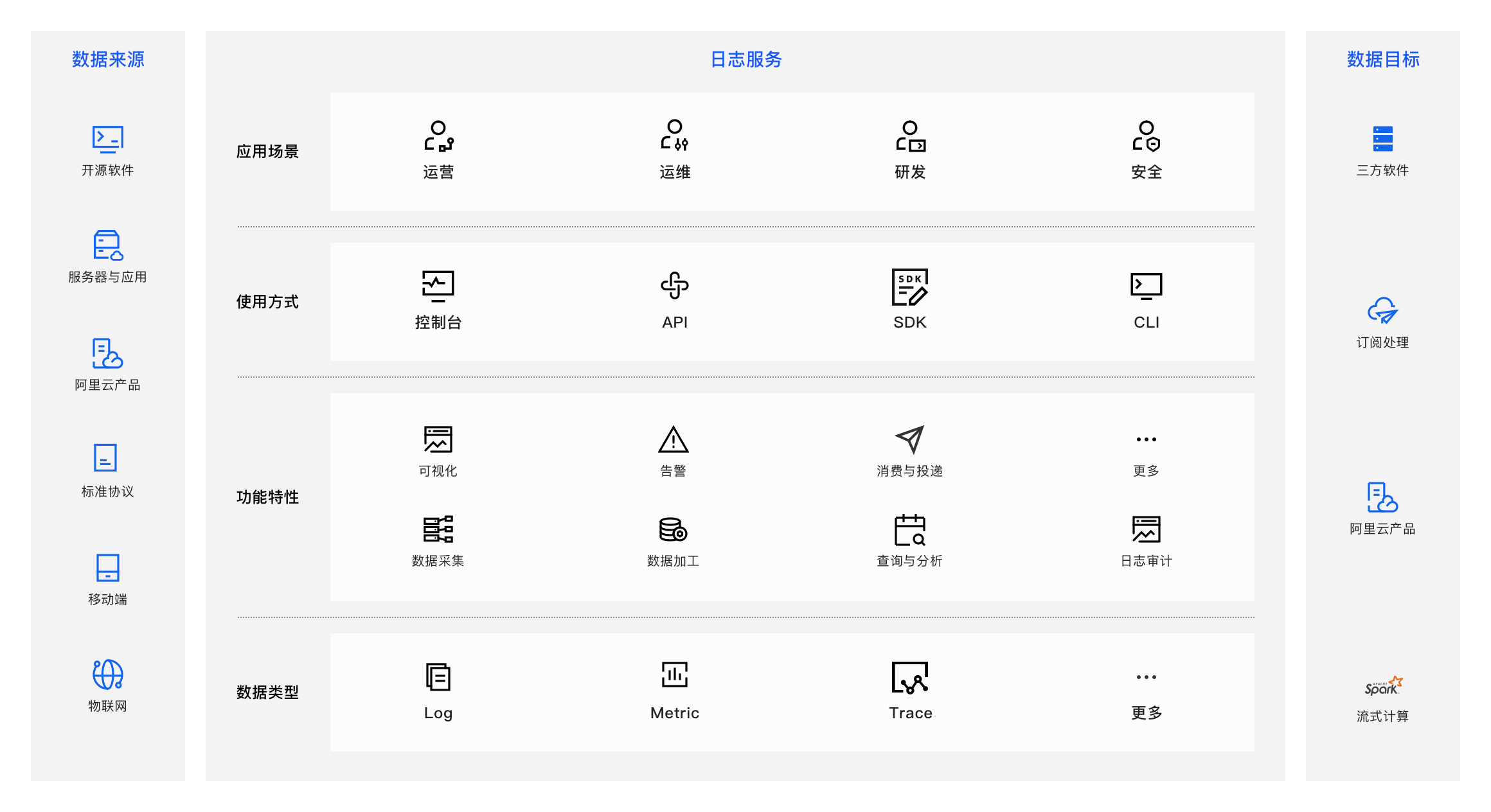
Task: Click the 物联网 globe icon
Action: (x=107, y=675)
